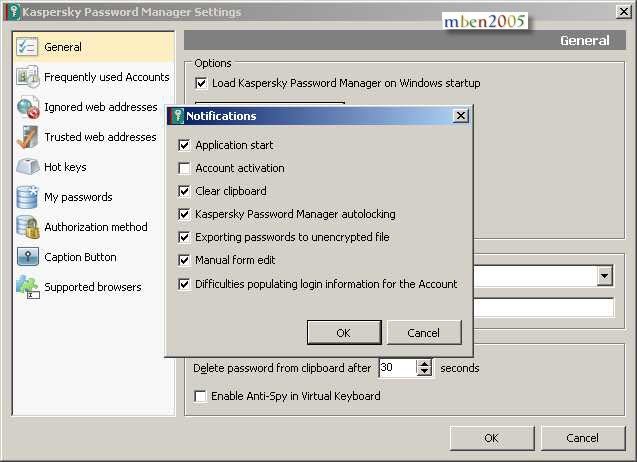The width and height of the screenshot is (637, 462).
Task: Enable the Account activation checkbox
Action: [x=184, y=168]
